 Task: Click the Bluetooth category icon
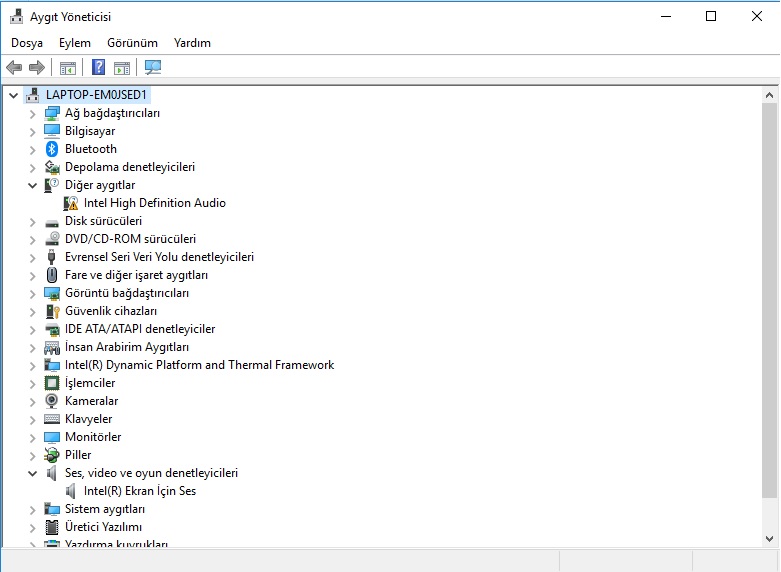[x=52, y=149]
